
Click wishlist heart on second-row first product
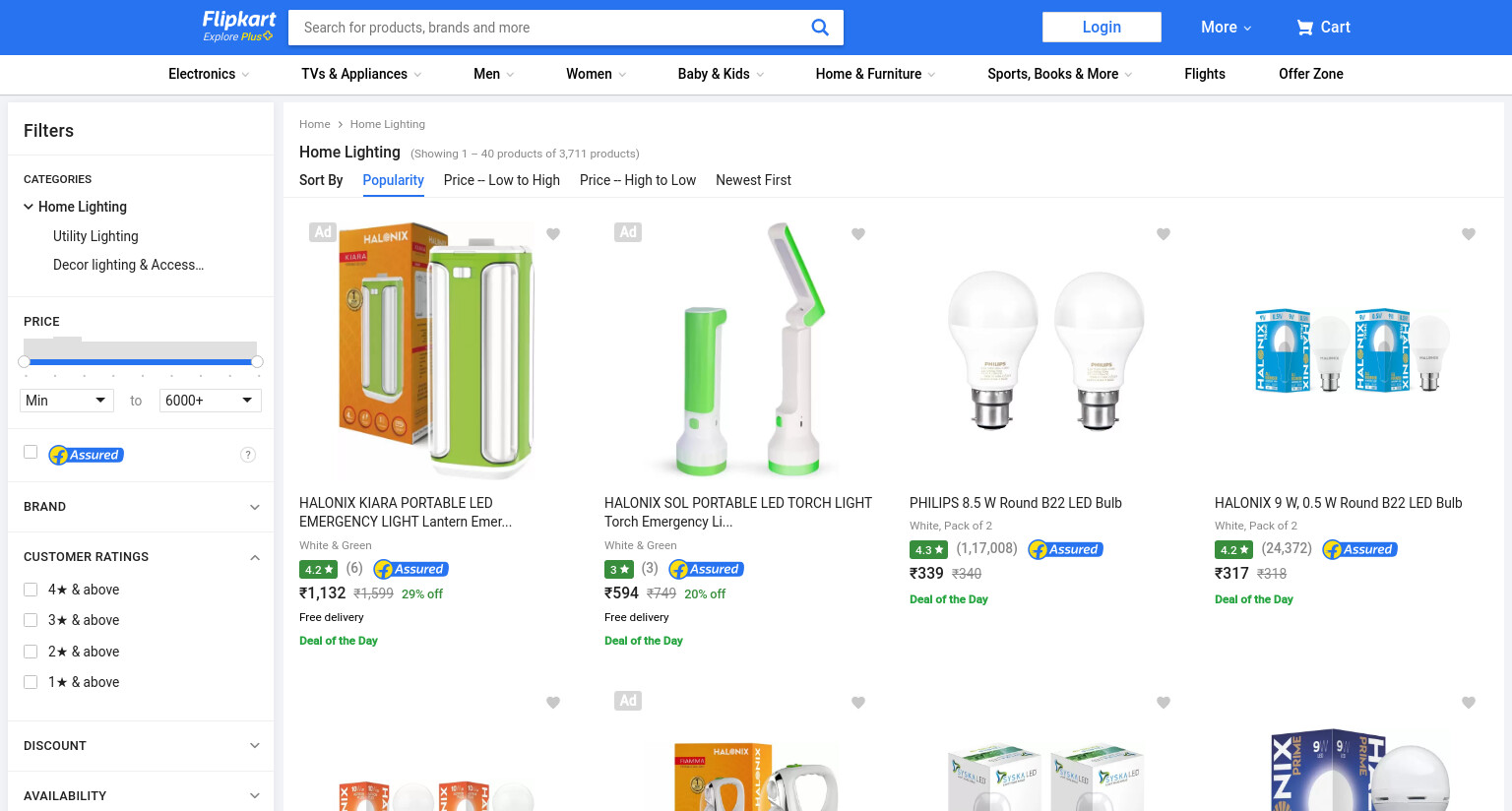(x=553, y=703)
